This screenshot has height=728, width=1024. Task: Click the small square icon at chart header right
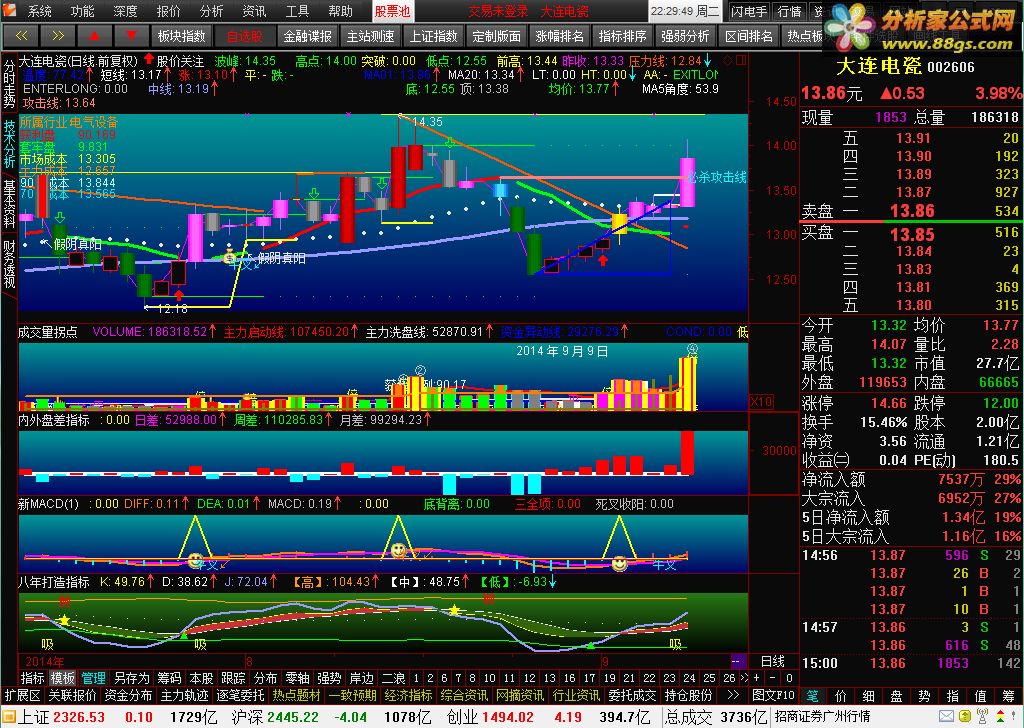coord(741,60)
